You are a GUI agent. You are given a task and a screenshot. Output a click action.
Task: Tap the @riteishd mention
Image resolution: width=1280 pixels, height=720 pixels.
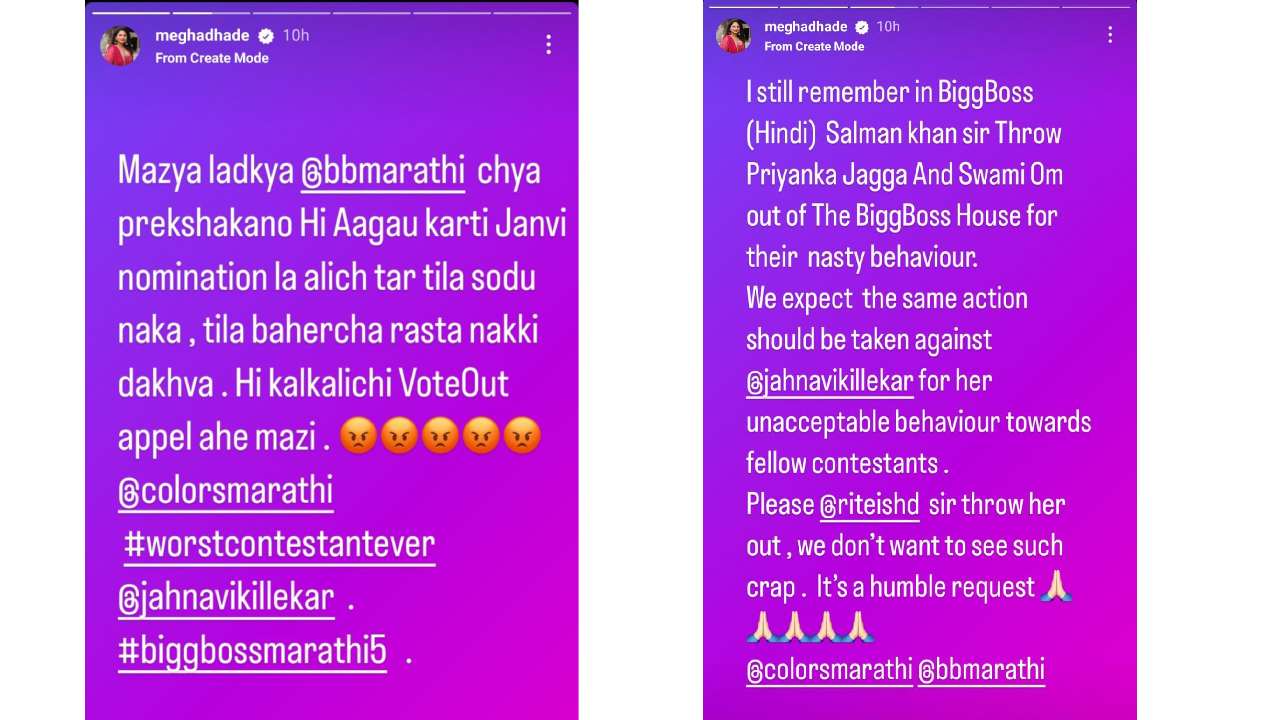click(870, 505)
